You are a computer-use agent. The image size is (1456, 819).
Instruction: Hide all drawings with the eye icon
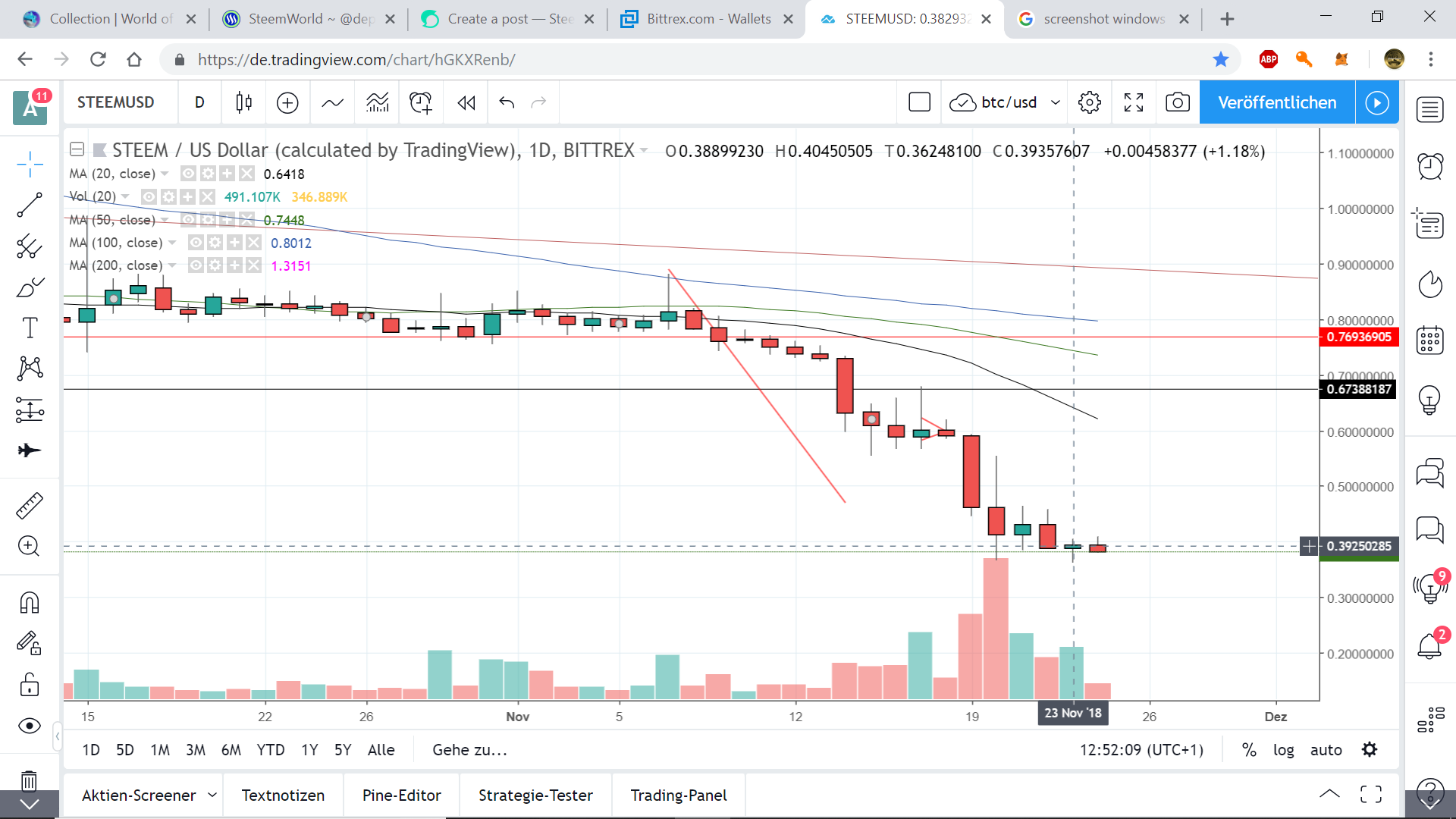coord(30,726)
